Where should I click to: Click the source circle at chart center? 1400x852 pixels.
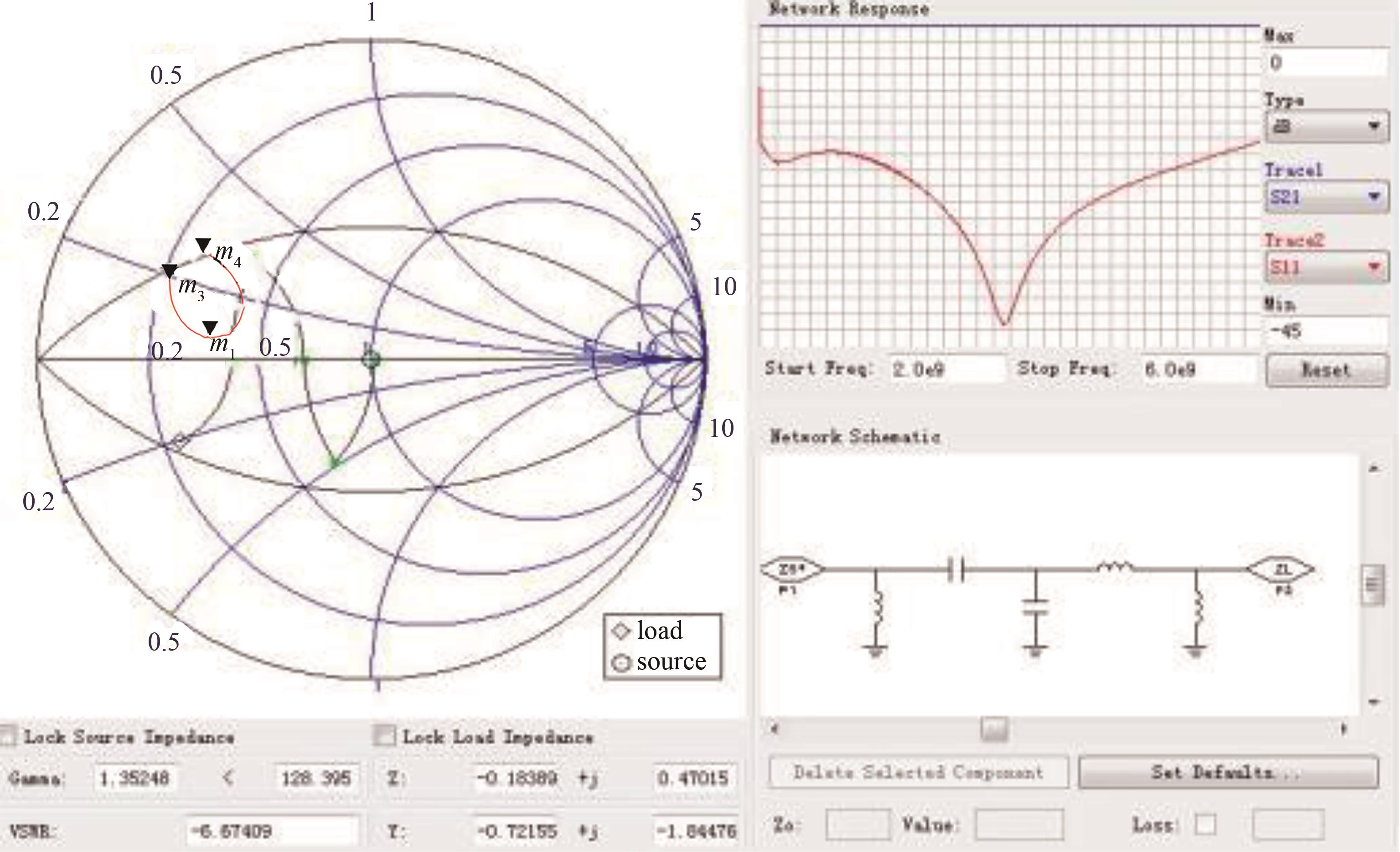(372, 359)
